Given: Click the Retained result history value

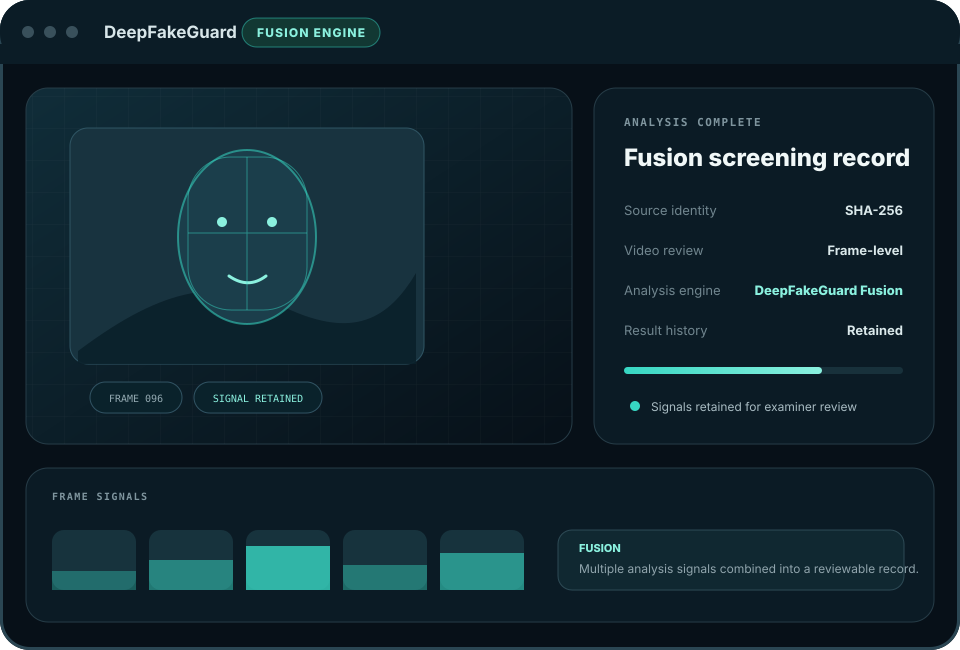Looking at the screenshot, I should click(x=874, y=331).
